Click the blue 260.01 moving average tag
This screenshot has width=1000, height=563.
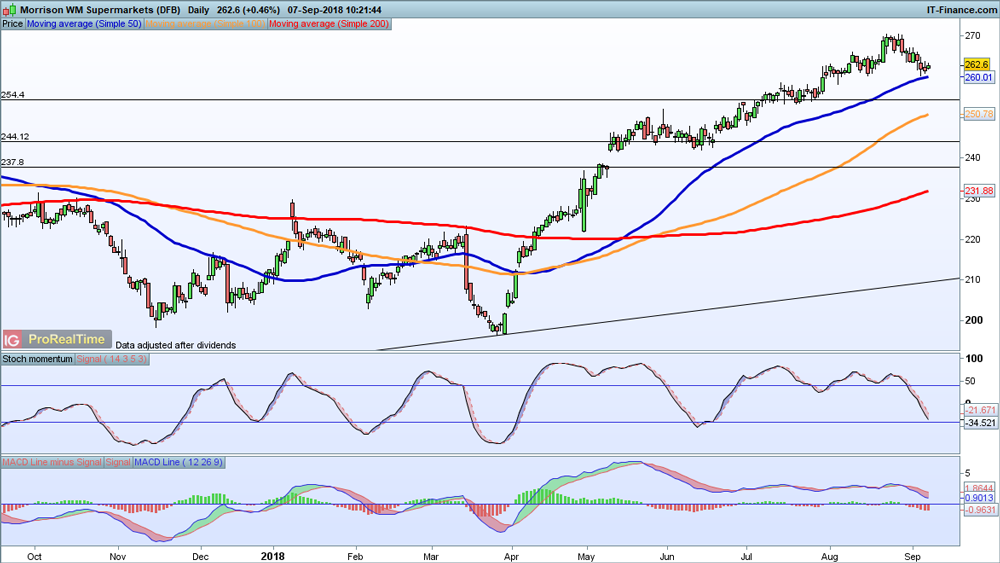(x=978, y=77)
